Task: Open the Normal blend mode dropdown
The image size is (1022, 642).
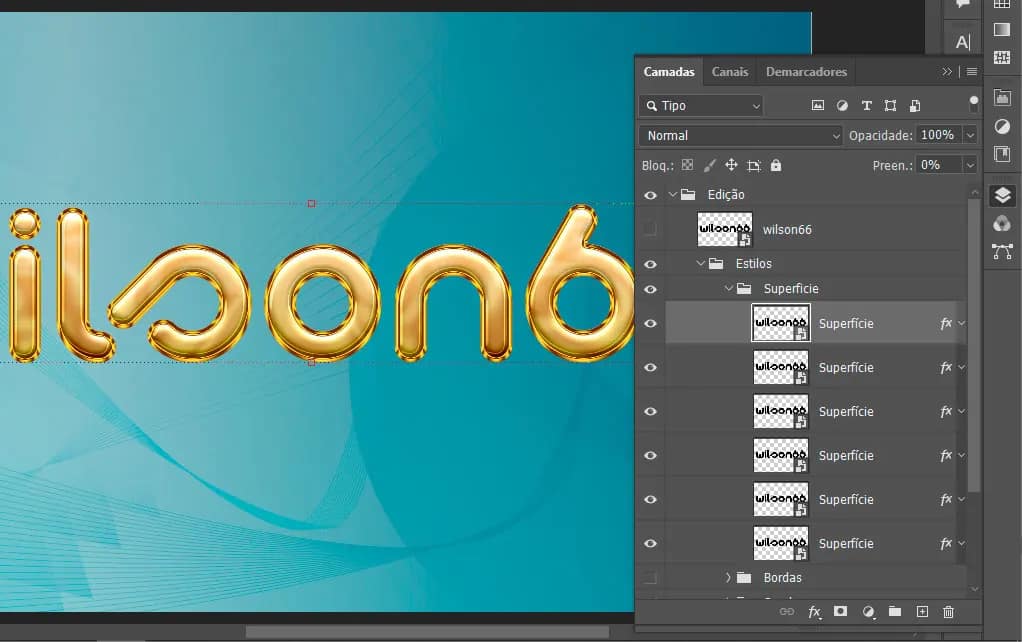Action: 741,135
